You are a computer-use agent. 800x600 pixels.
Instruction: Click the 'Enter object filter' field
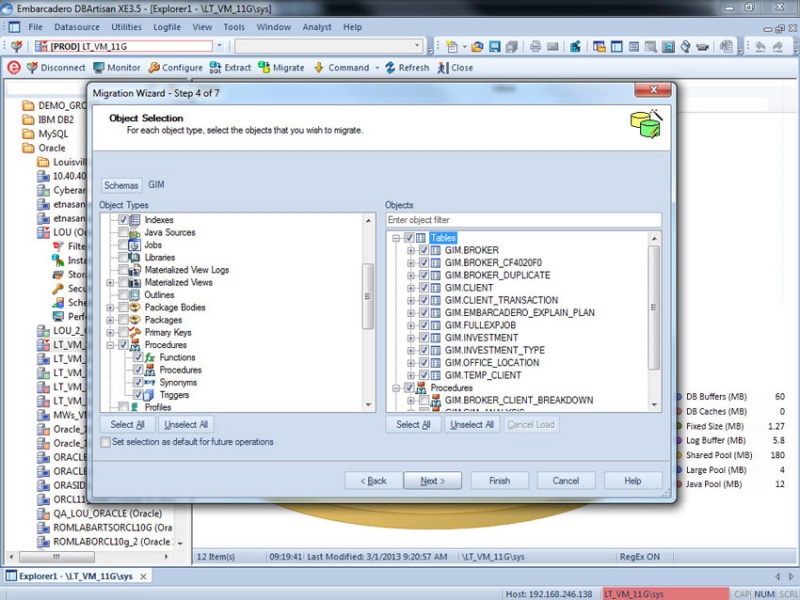(523, 220)
